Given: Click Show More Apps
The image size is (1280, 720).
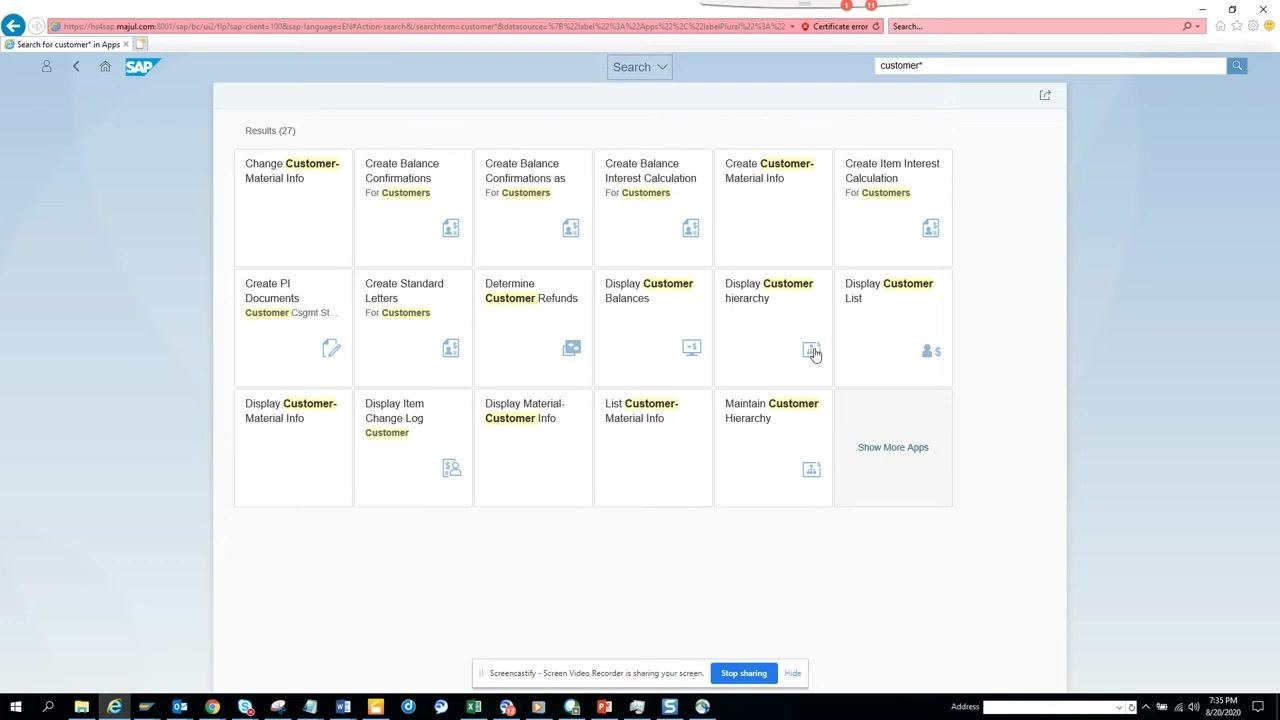Looking at the screenshot, I should pyautogui.click(x=893, y=447).
